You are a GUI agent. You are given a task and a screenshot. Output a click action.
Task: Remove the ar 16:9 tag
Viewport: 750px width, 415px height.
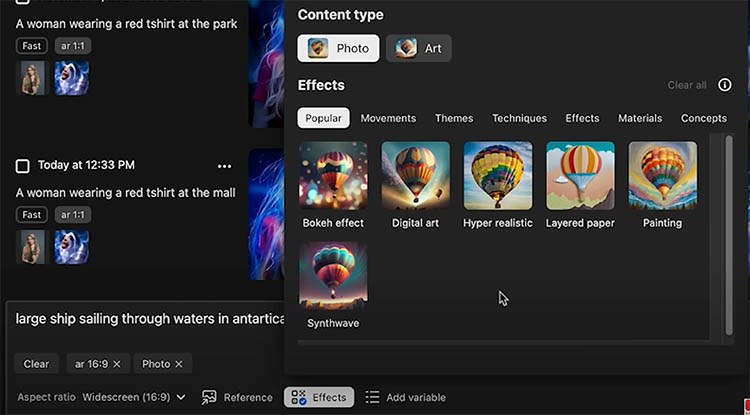click(117, 364)
